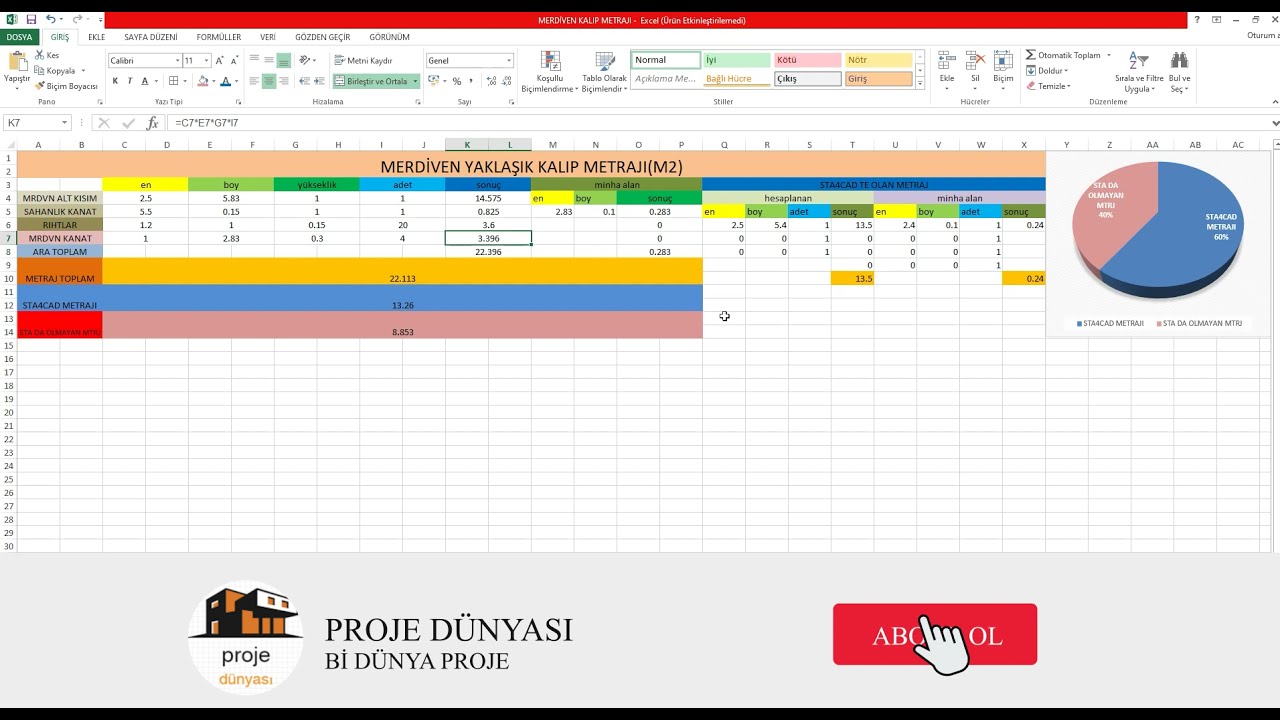Expand the cell styles gallery more arrow
Image resolution: width=1280 pixels, height=720 pixels.
click(920, 85)
